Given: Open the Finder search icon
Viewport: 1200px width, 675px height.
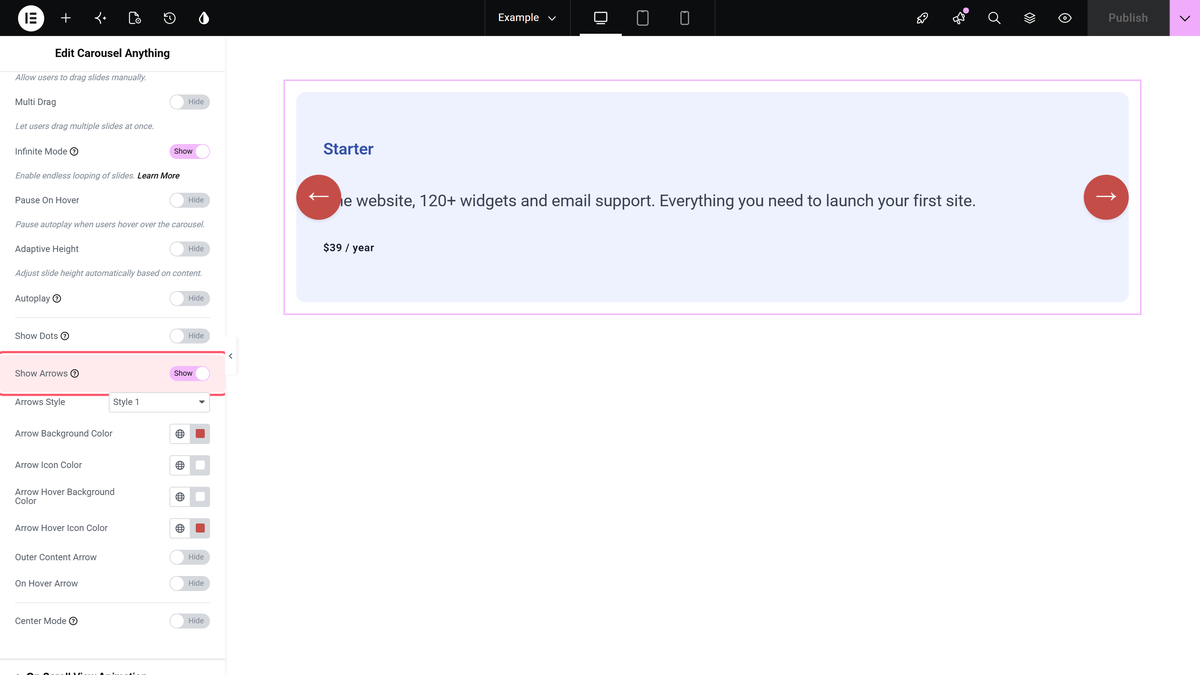Looking at the screenshot, I should coord(994,18).
